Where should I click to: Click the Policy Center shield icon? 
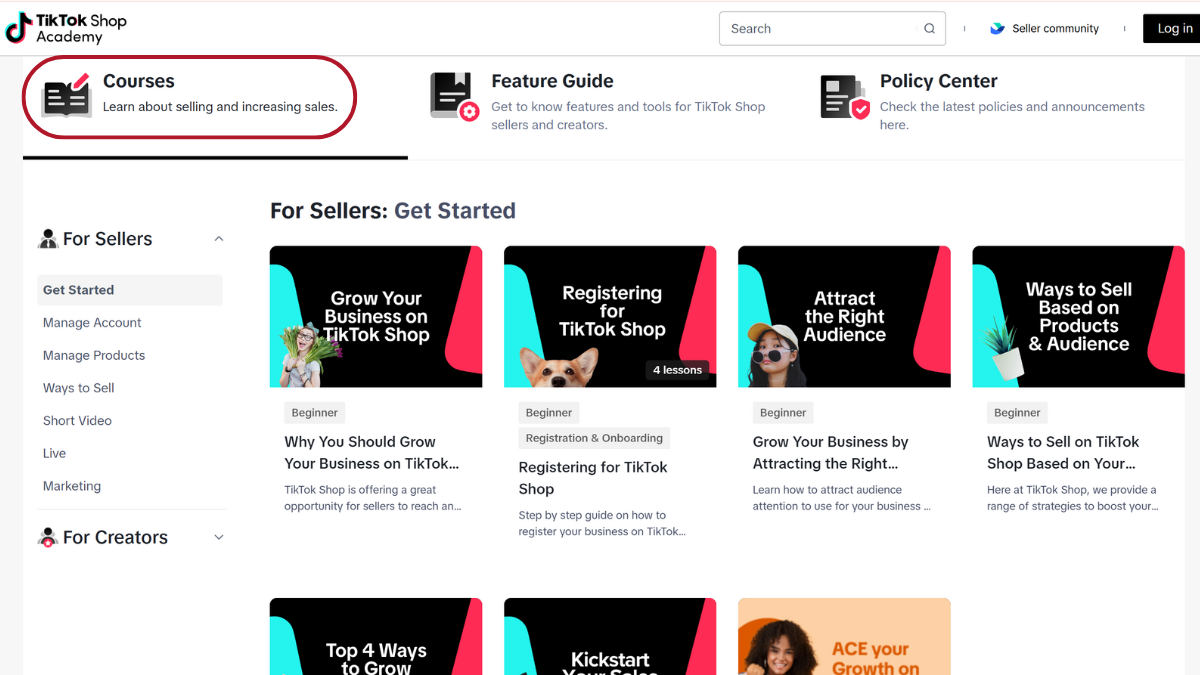click(845, 97)
